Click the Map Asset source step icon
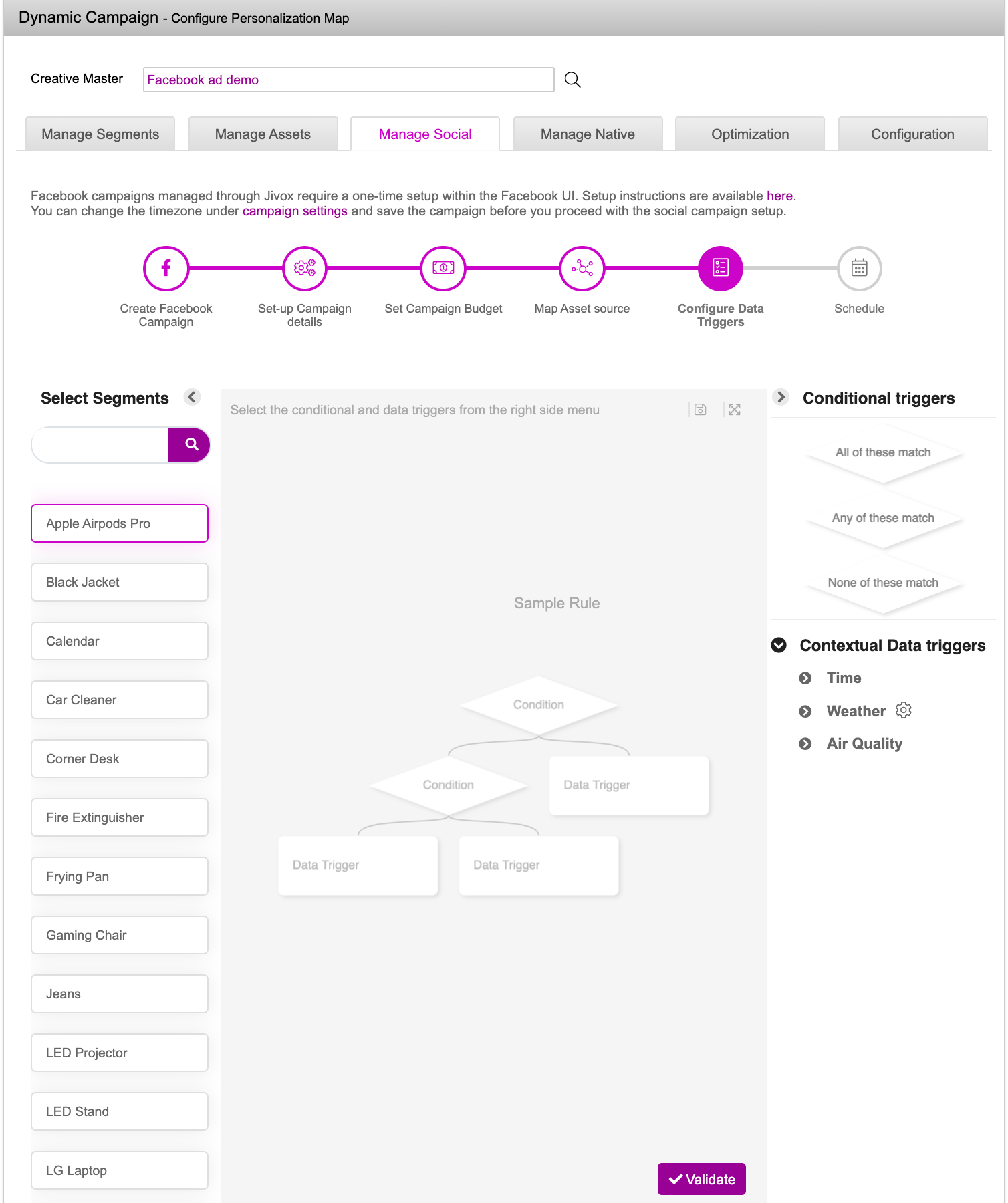The height and width of the screenshot is (1203, 1008). click(582, 269)
